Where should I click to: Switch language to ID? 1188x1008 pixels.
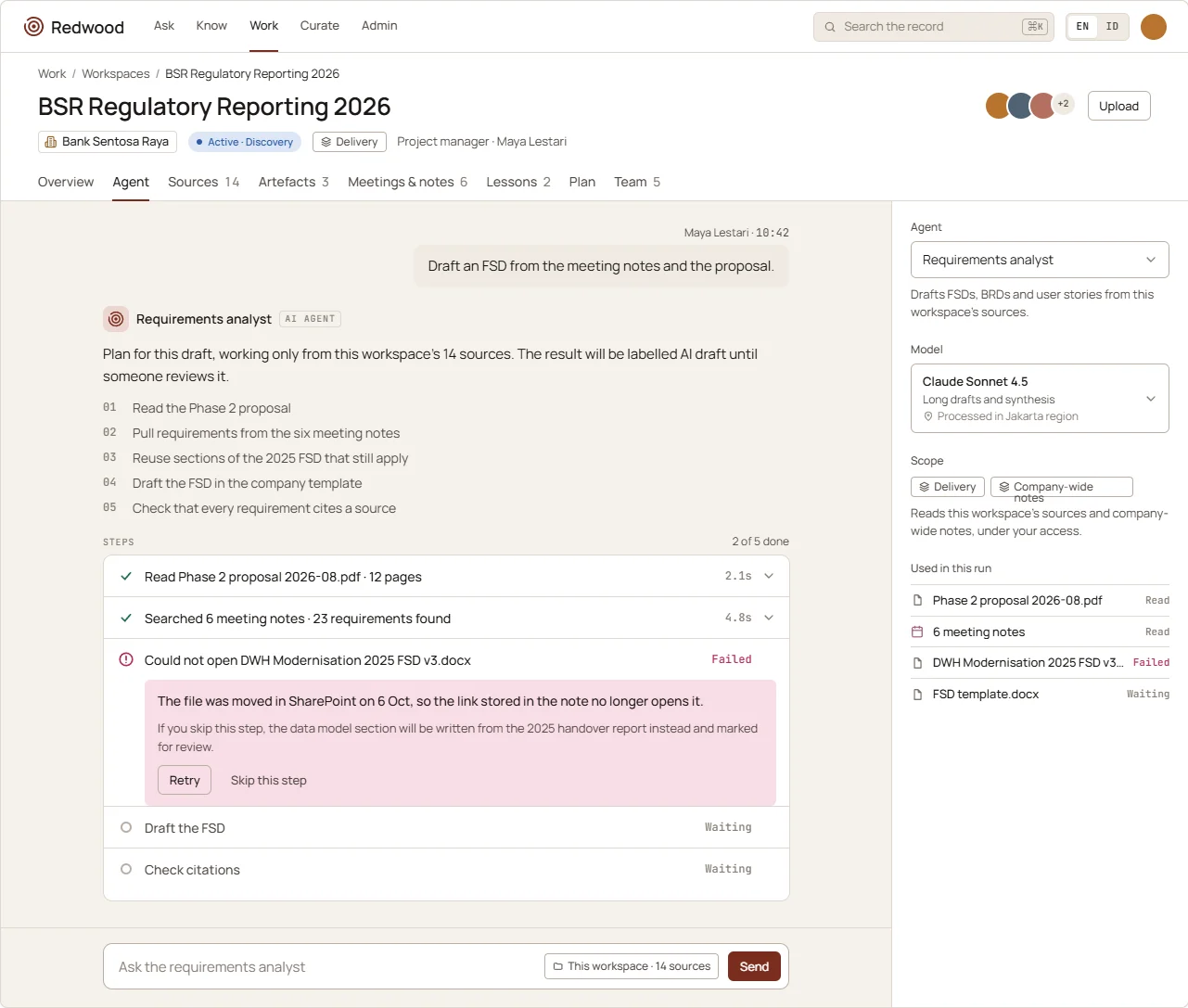[1112, 27]
